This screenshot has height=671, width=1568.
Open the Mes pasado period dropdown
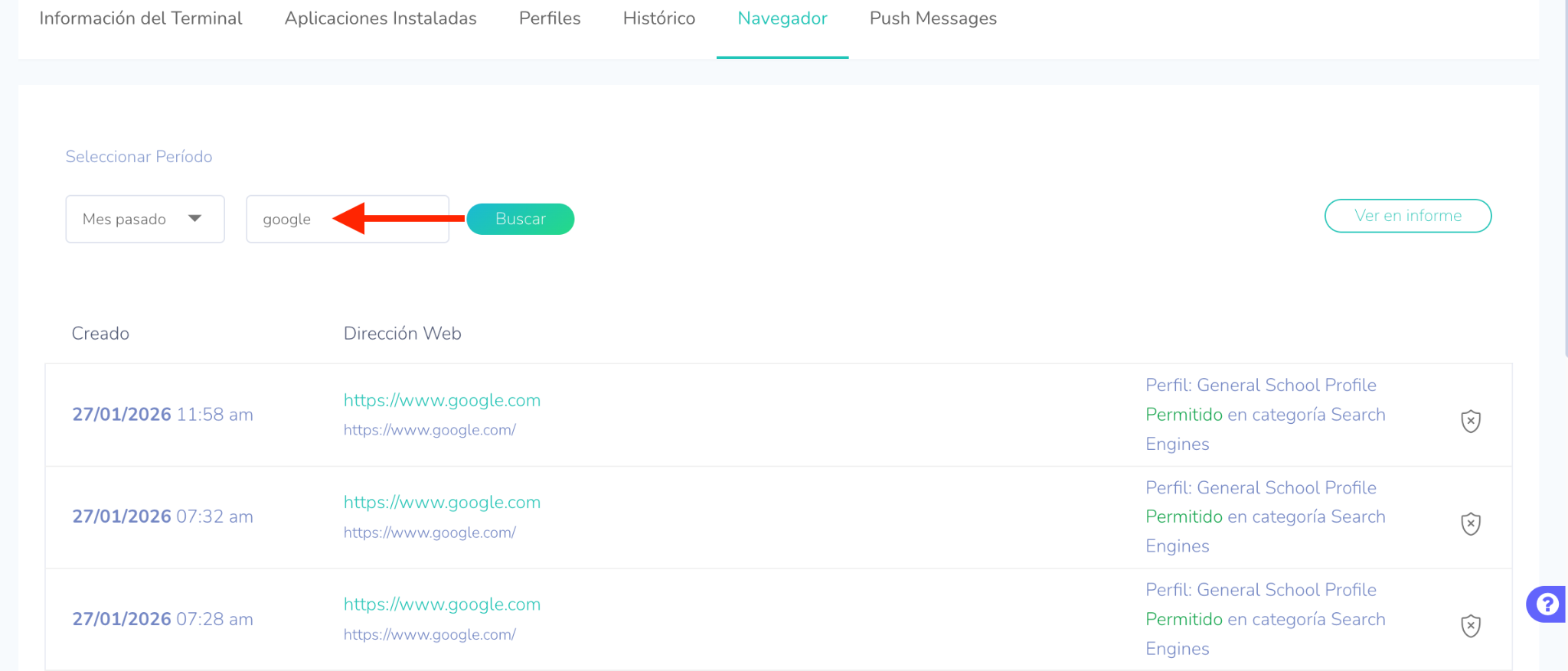145,219
